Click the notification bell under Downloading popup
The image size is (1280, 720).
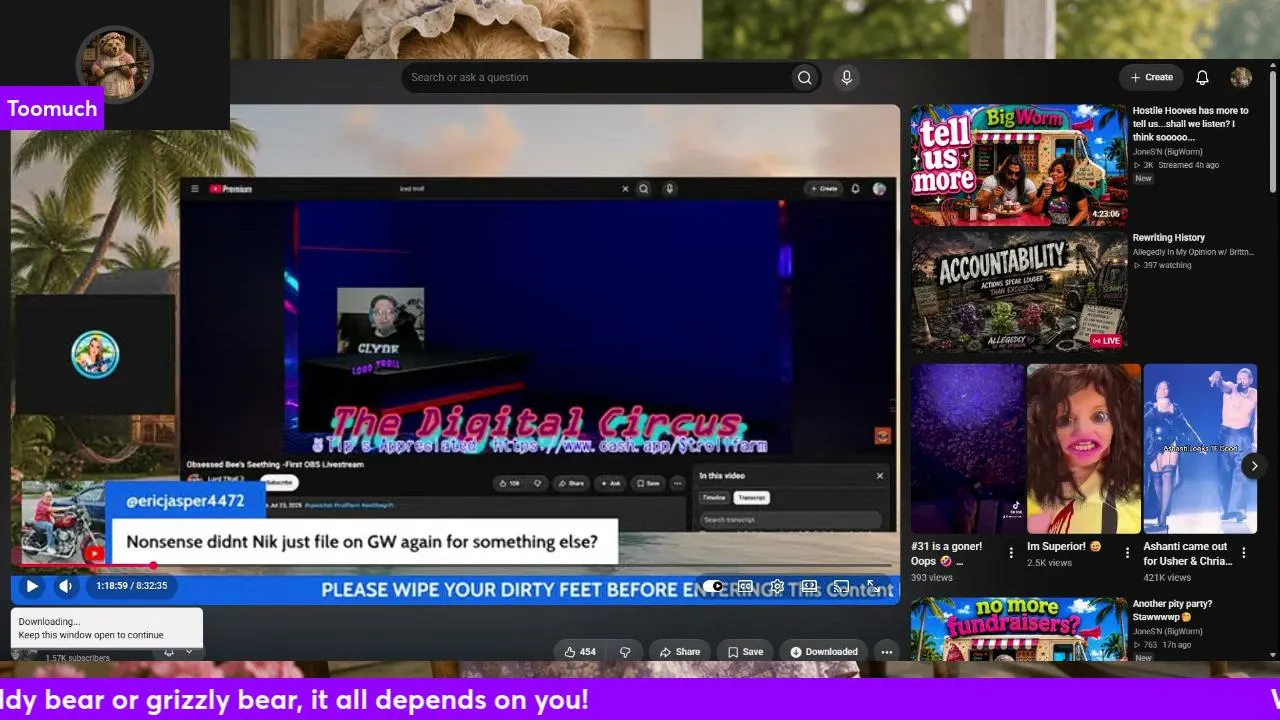pos(169,652)
